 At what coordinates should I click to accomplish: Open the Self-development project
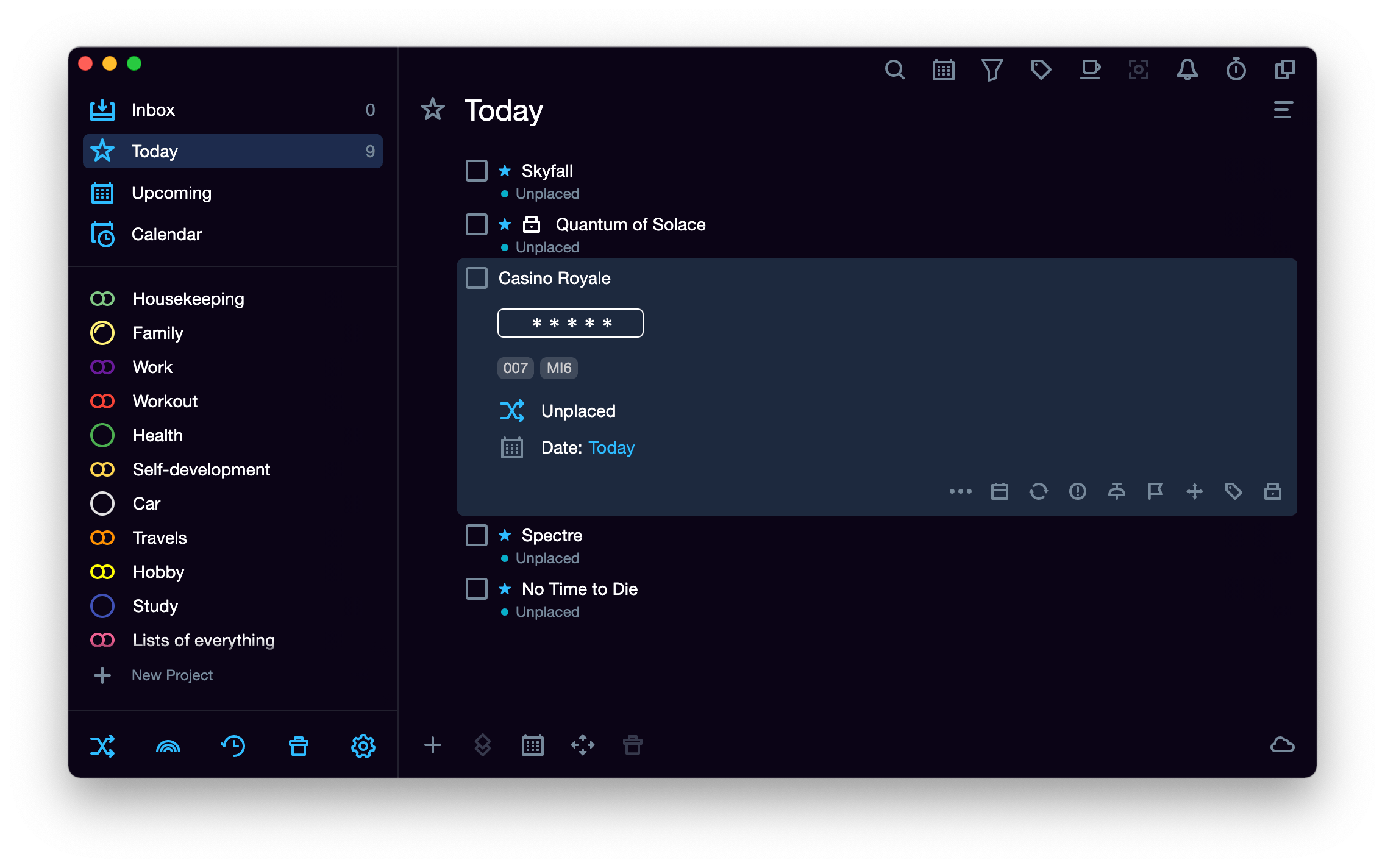click(x=233, y=469)
